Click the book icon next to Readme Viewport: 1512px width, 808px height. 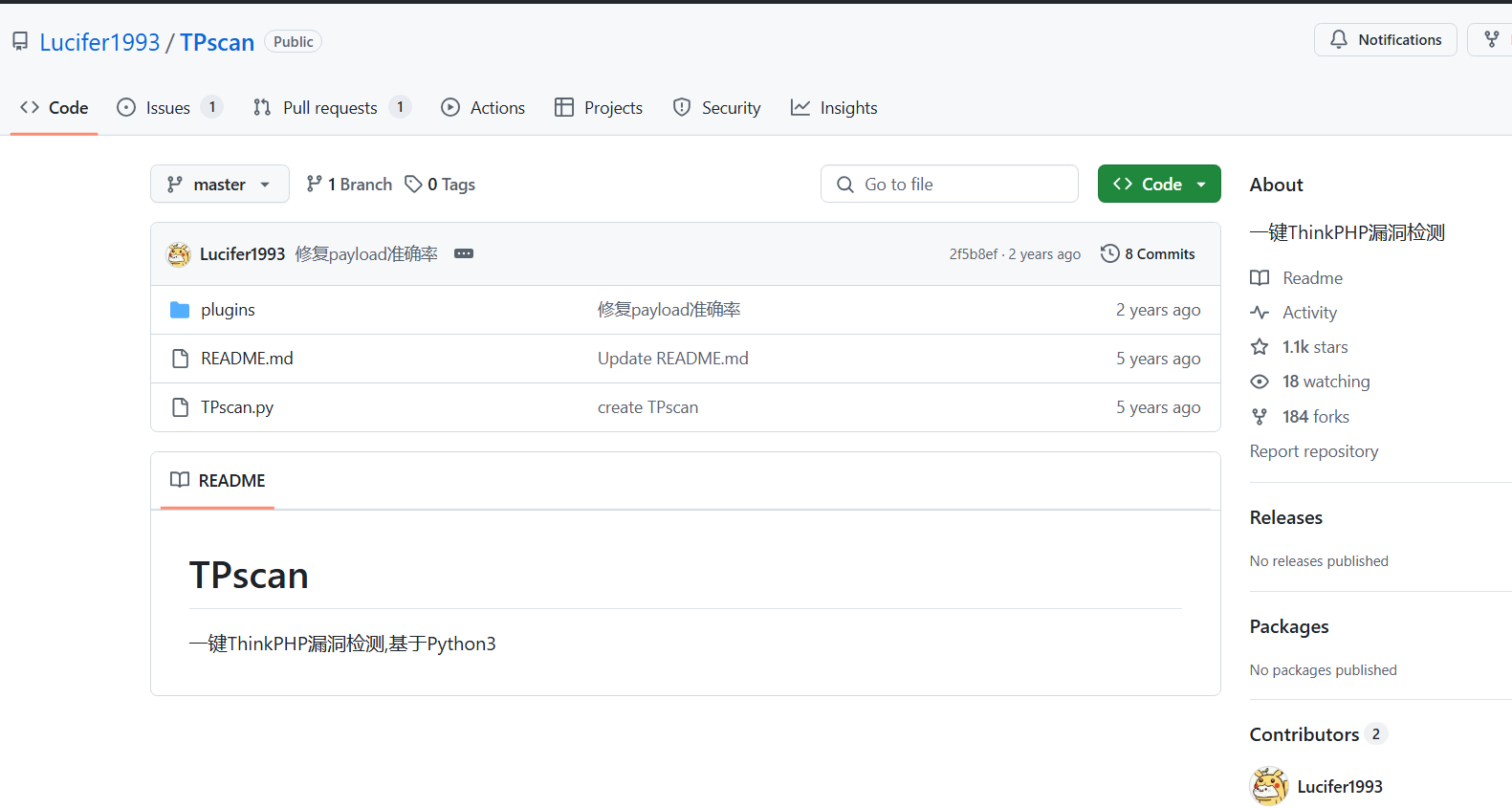(1260, 278)
